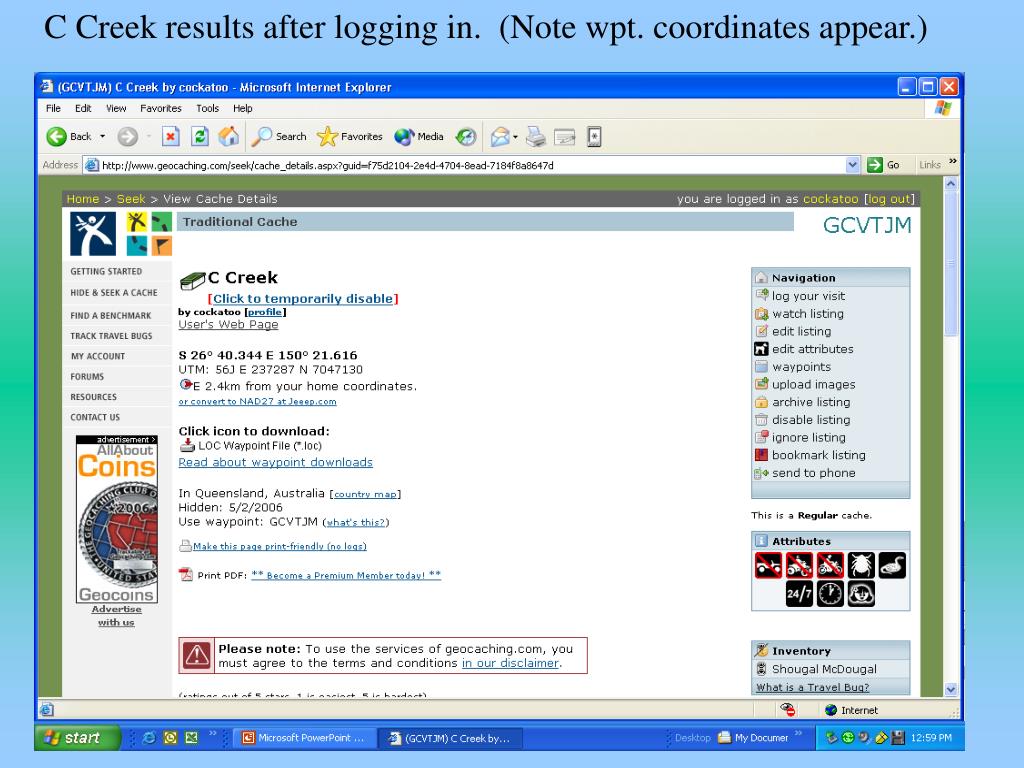
Task: Expand Desktop toolbar overflow chevron
Action: coord(798,734)
